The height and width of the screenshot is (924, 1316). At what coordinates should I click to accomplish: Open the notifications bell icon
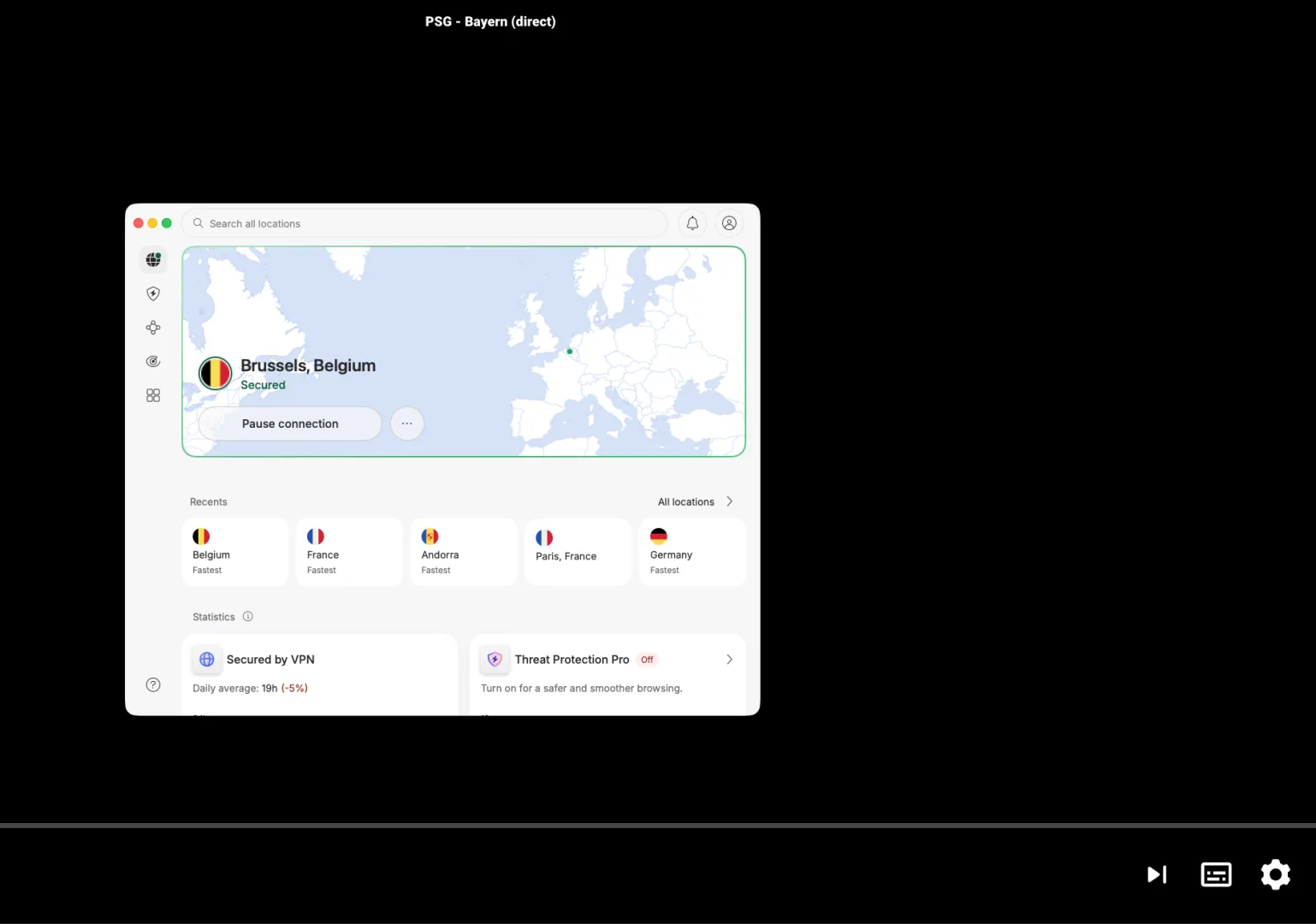(692, 223)
